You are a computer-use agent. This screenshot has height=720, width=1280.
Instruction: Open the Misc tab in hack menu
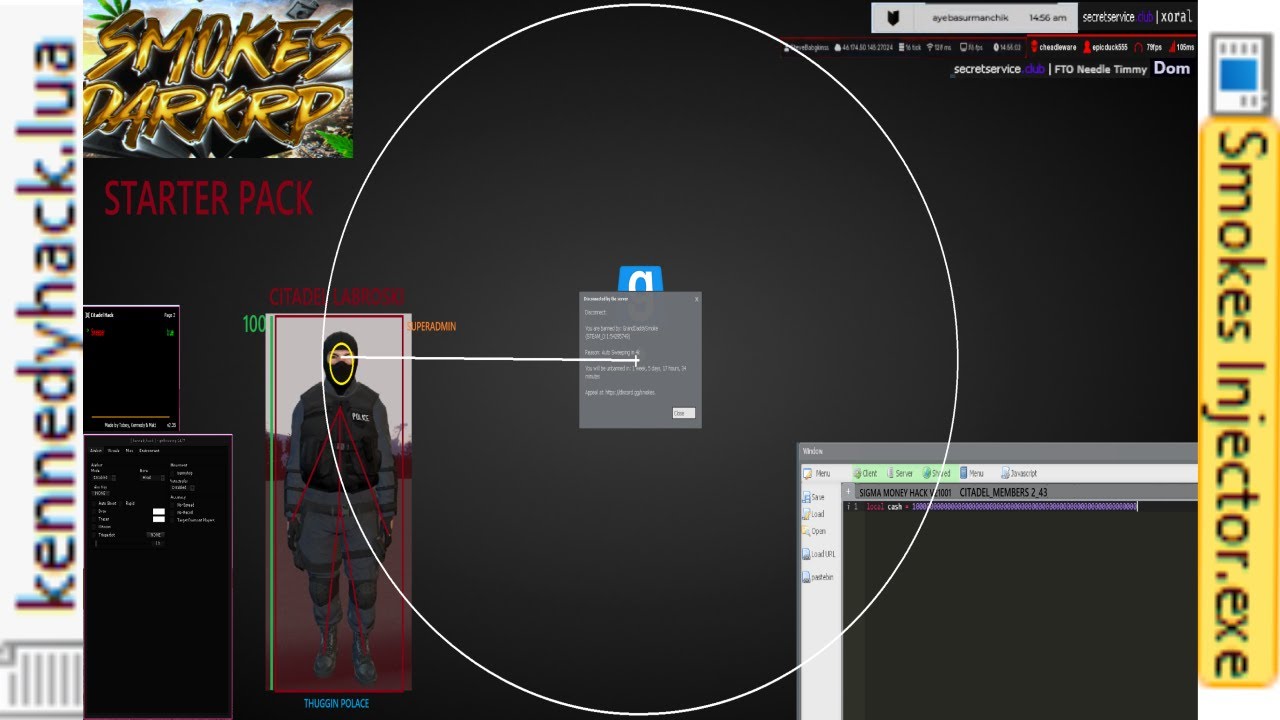[x=129, y=451]
